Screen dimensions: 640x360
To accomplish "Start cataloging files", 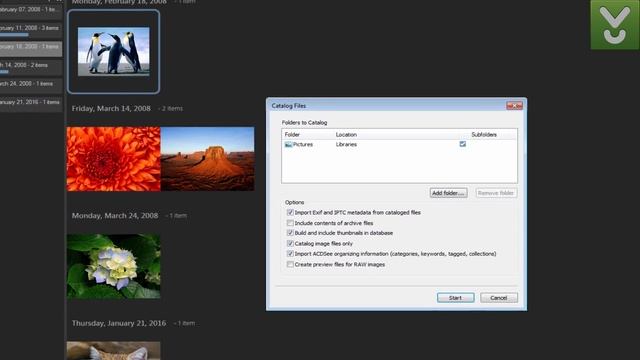I will click(x=456, y=298).
